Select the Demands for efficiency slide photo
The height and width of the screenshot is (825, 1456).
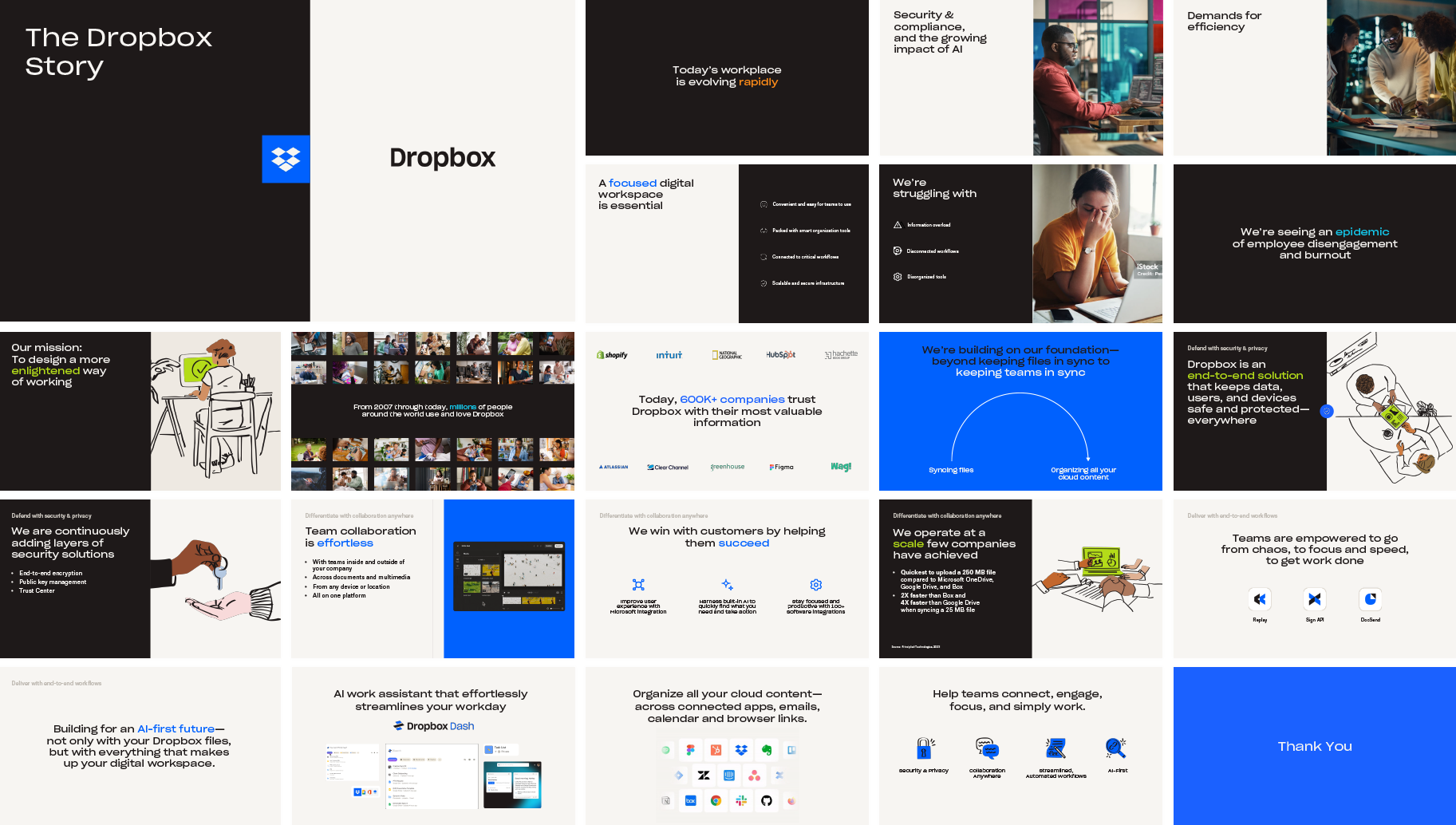point(1391,77)
